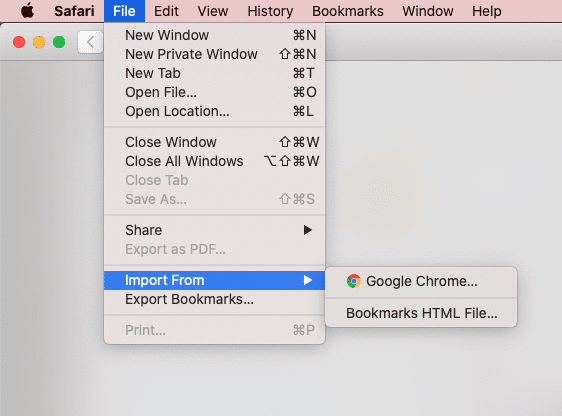Open the History menu
The width and height of the screenshot is (562, 416).
click(x=270, y=11)
